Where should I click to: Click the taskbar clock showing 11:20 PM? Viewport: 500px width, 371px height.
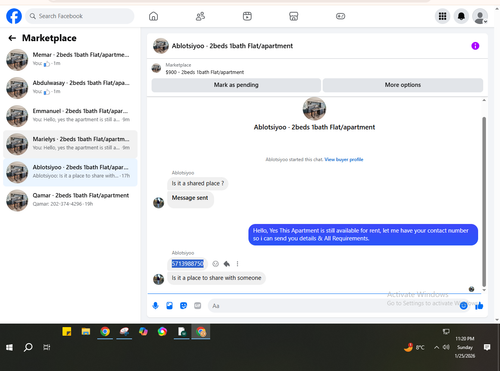click(465, 347)
